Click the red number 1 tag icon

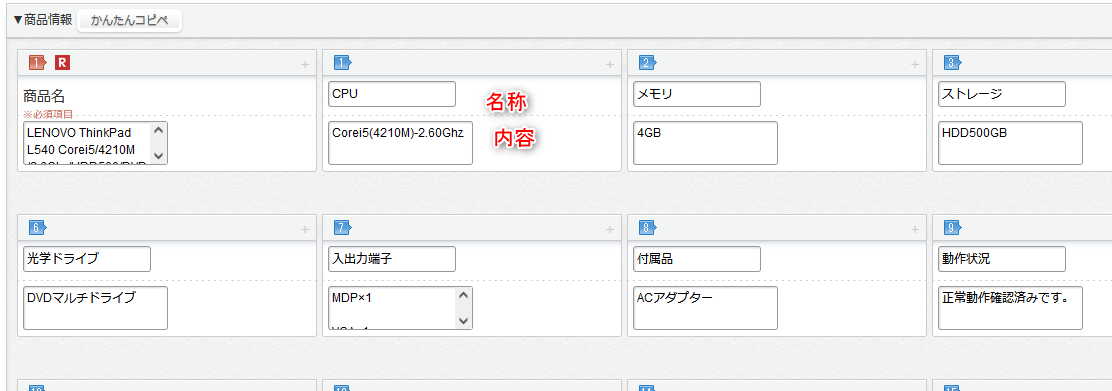37,63
